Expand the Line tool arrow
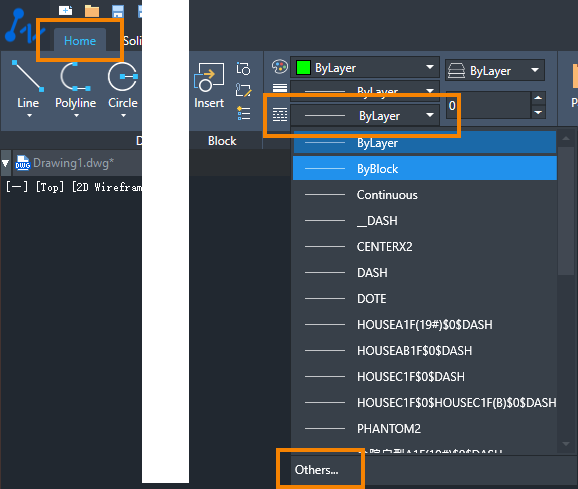 point(29,116)
